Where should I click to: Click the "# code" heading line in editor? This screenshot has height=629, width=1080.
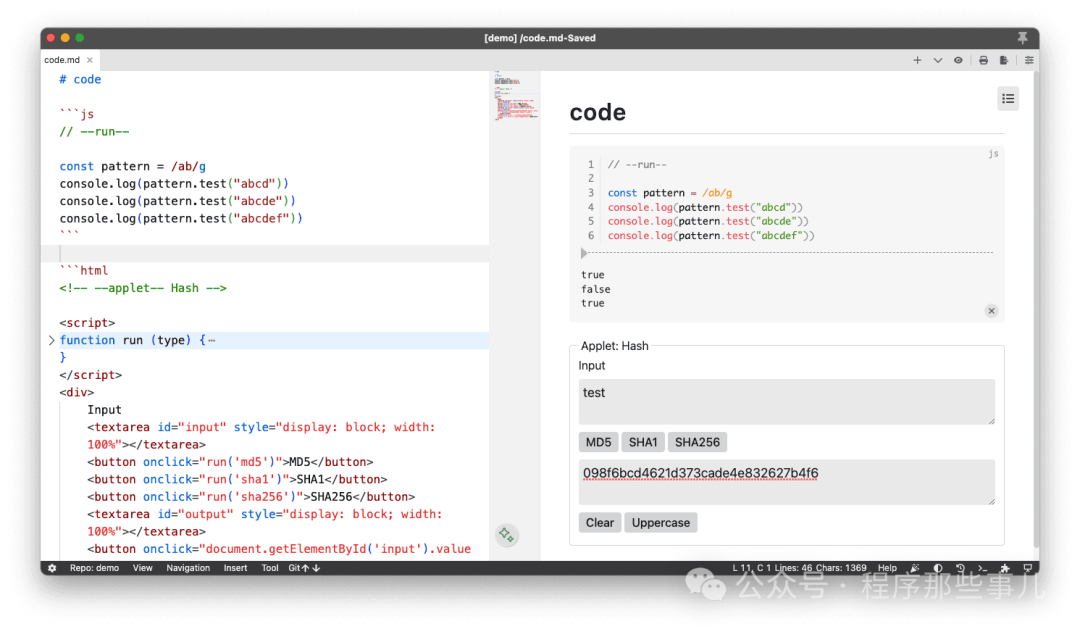[80, 79]
